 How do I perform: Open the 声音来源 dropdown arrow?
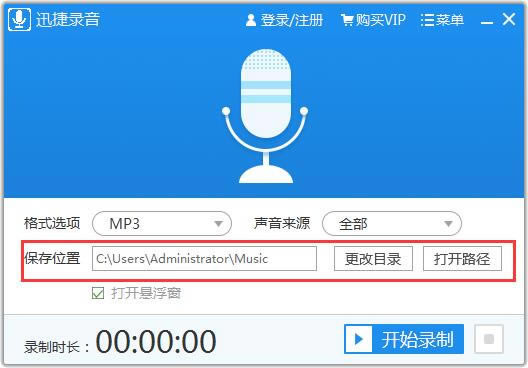click(x=448, y=224)
